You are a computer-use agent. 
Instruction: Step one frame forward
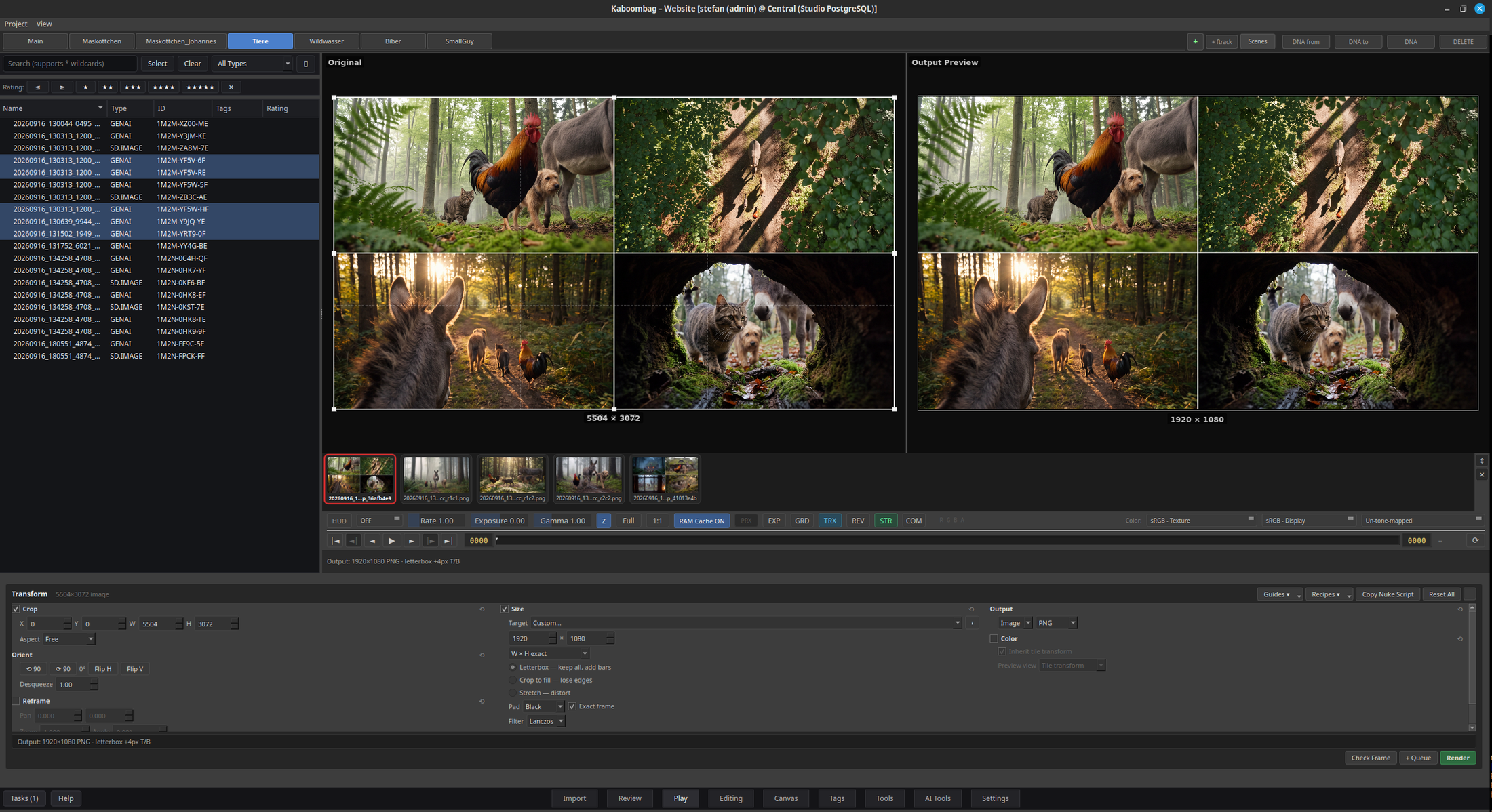411,541
